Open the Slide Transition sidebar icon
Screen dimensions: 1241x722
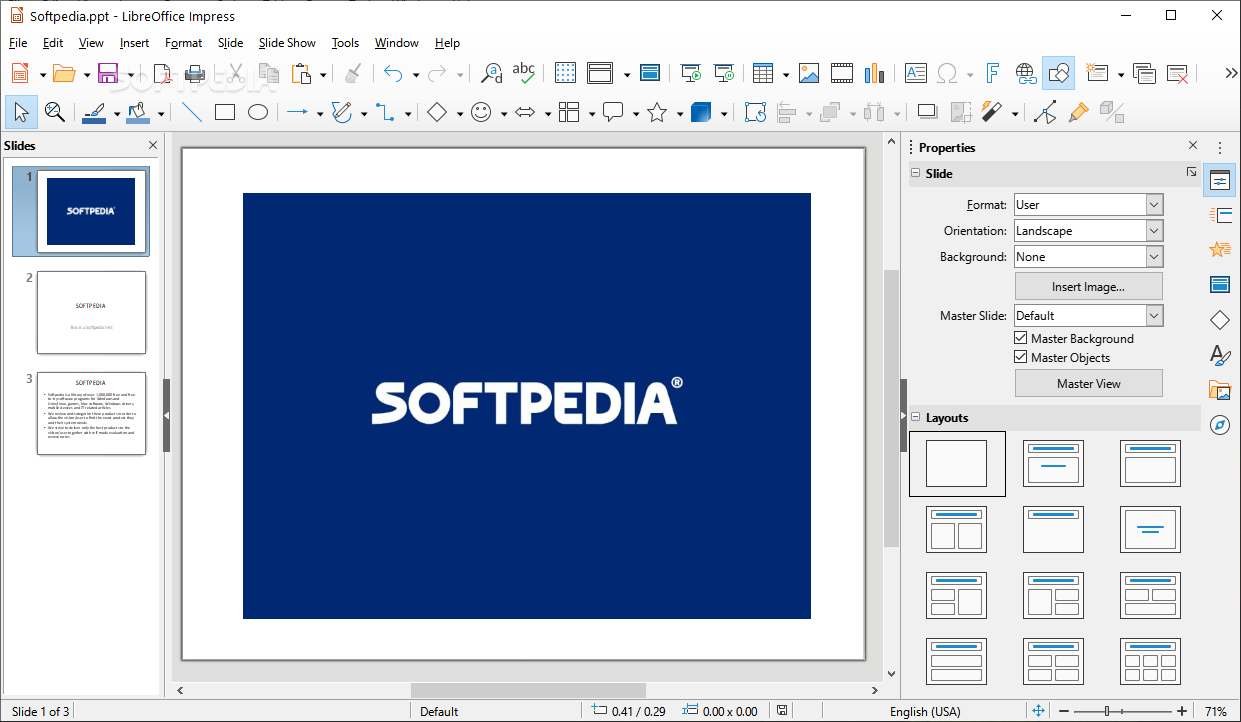[1220, 215]
